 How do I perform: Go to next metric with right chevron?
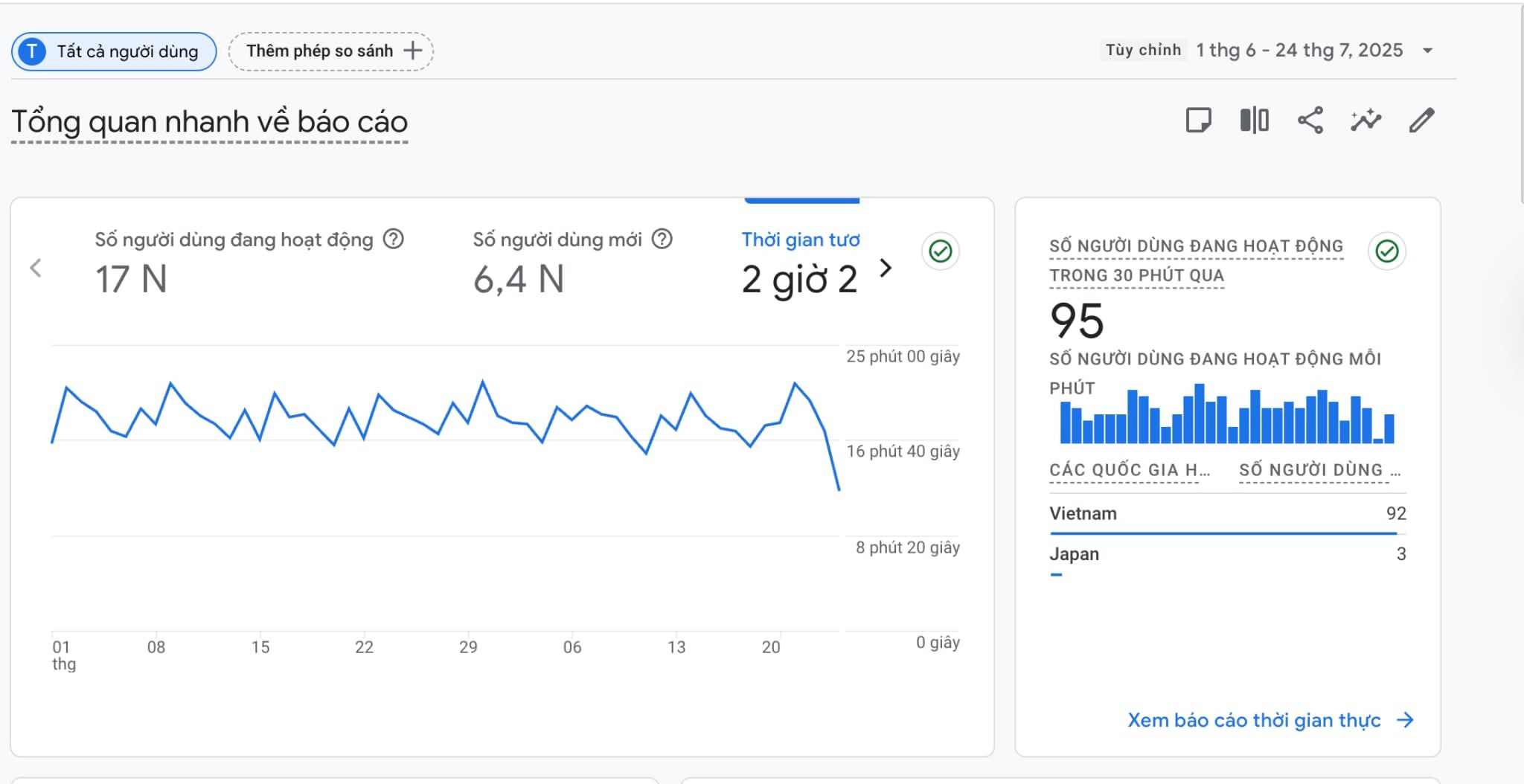886,268
